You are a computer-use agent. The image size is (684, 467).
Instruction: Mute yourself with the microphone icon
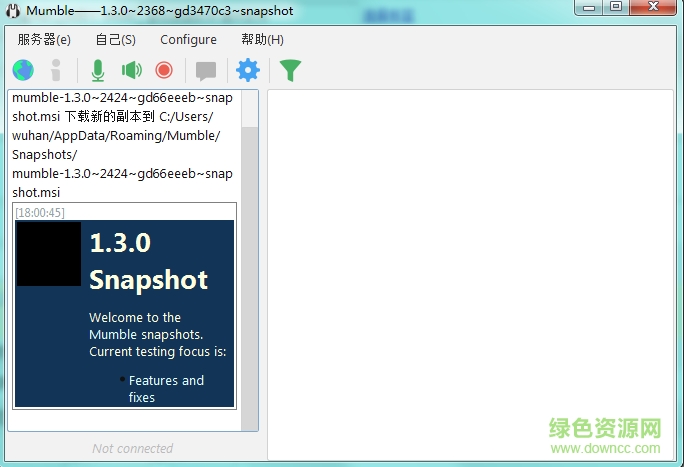point(98,70)
